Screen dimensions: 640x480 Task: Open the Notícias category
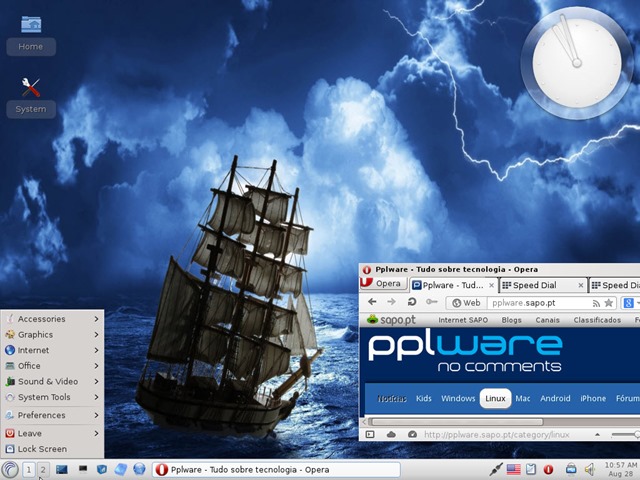coord(391,399)
